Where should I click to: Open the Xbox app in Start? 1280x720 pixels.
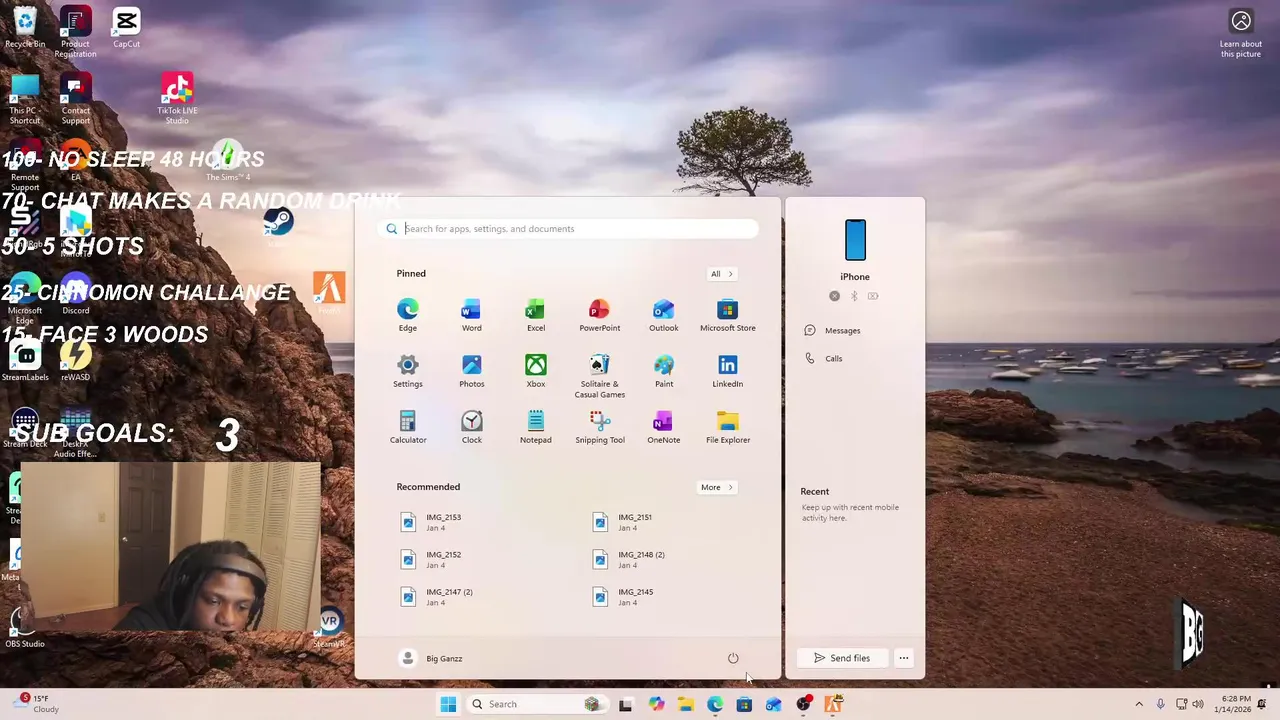pos(536,371)
